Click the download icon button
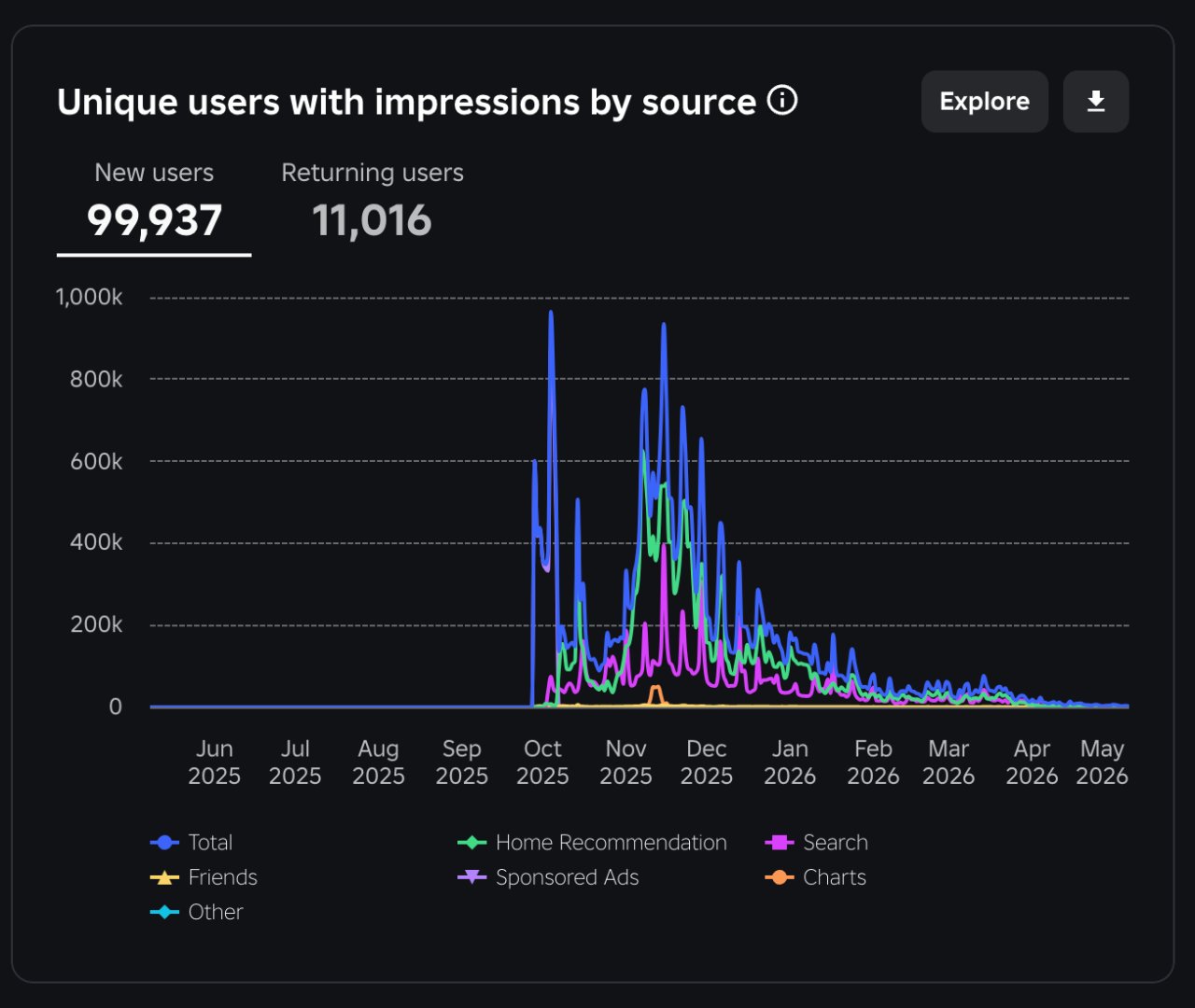This screenshot has width=1195, height=1008. click(1096, 102)
